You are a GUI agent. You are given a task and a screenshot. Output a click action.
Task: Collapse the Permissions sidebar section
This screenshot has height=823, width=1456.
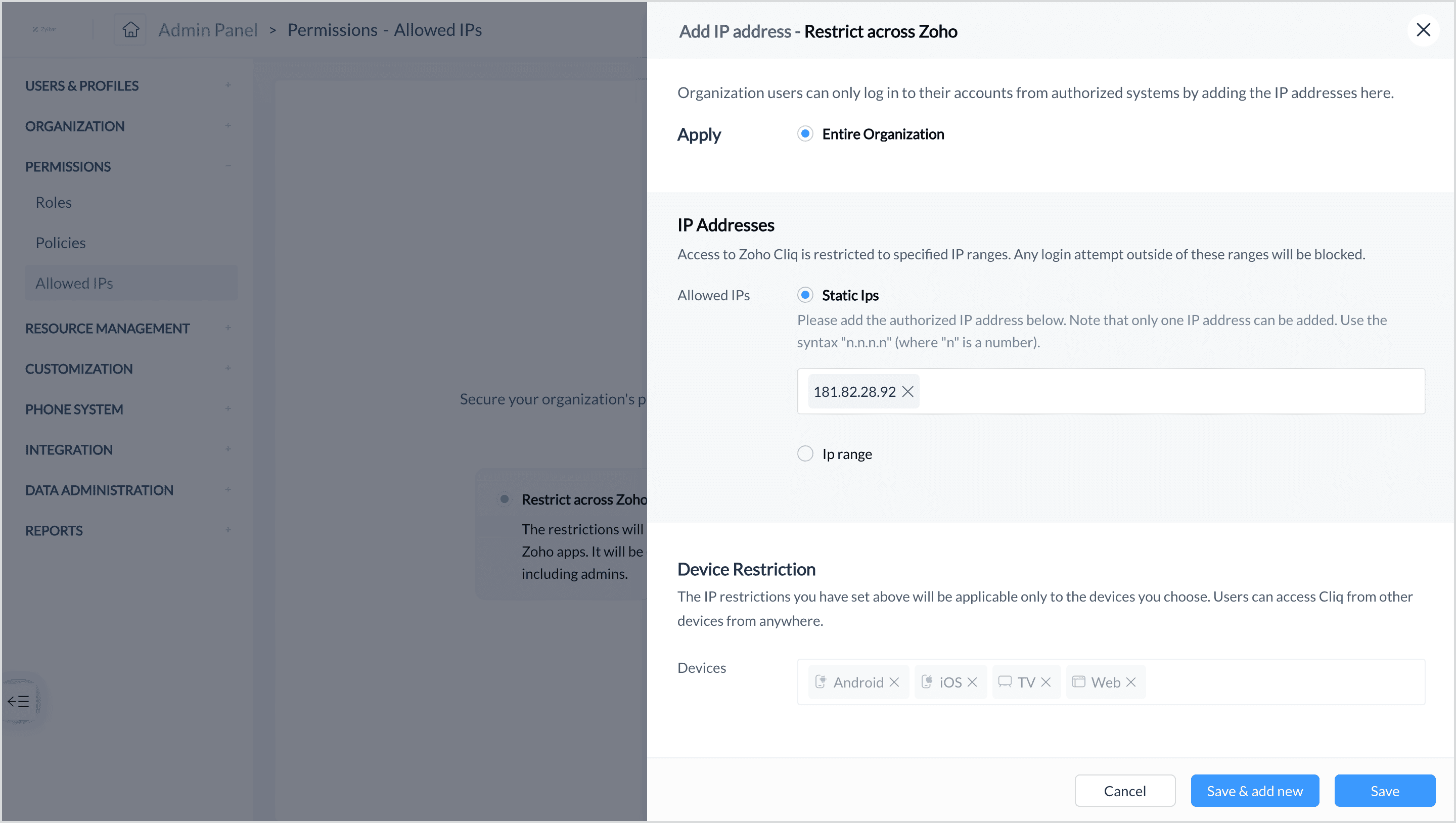coord(228,166)
